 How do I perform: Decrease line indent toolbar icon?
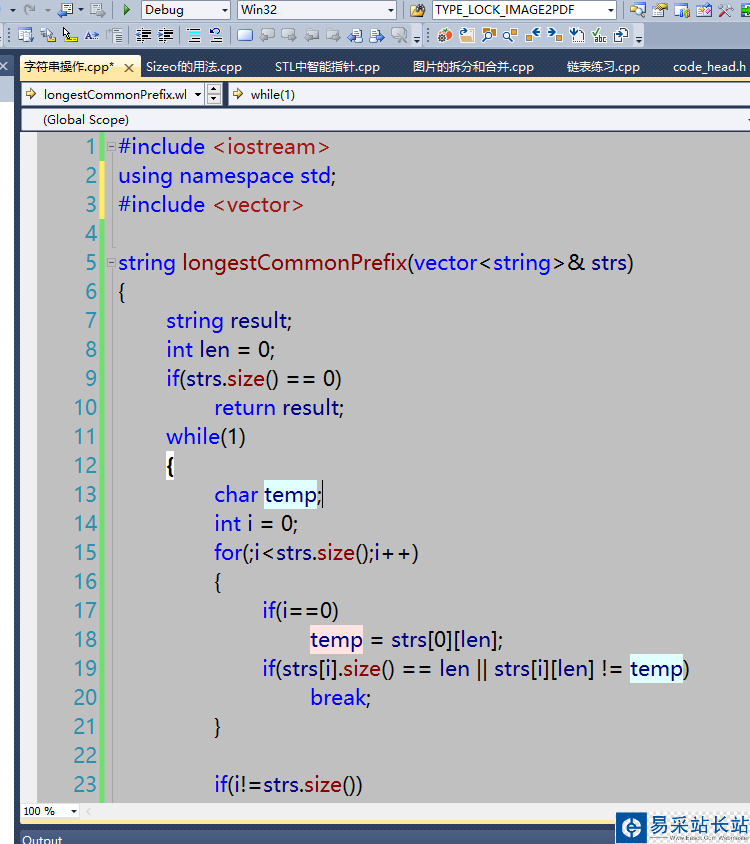[143, 36]
